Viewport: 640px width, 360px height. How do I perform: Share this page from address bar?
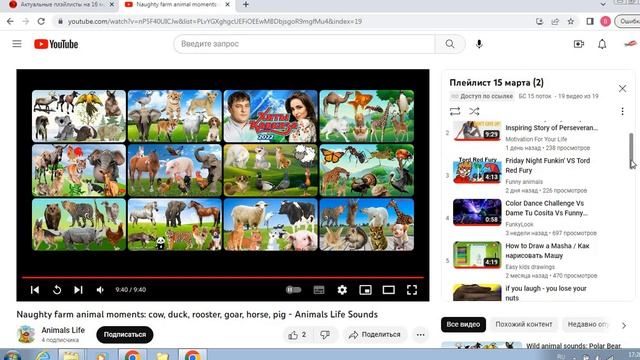click(x=555, y=21)
